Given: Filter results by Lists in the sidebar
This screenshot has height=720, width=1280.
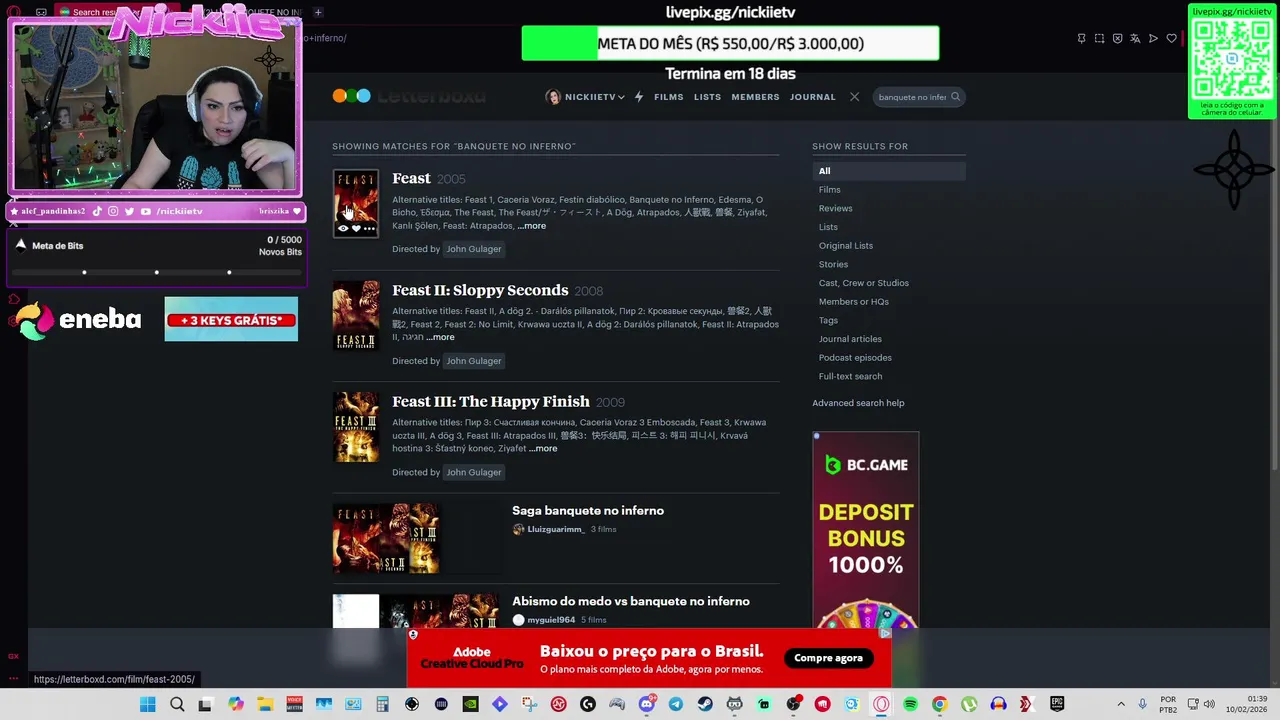Looking at the screenshot, I should [828, 227].
